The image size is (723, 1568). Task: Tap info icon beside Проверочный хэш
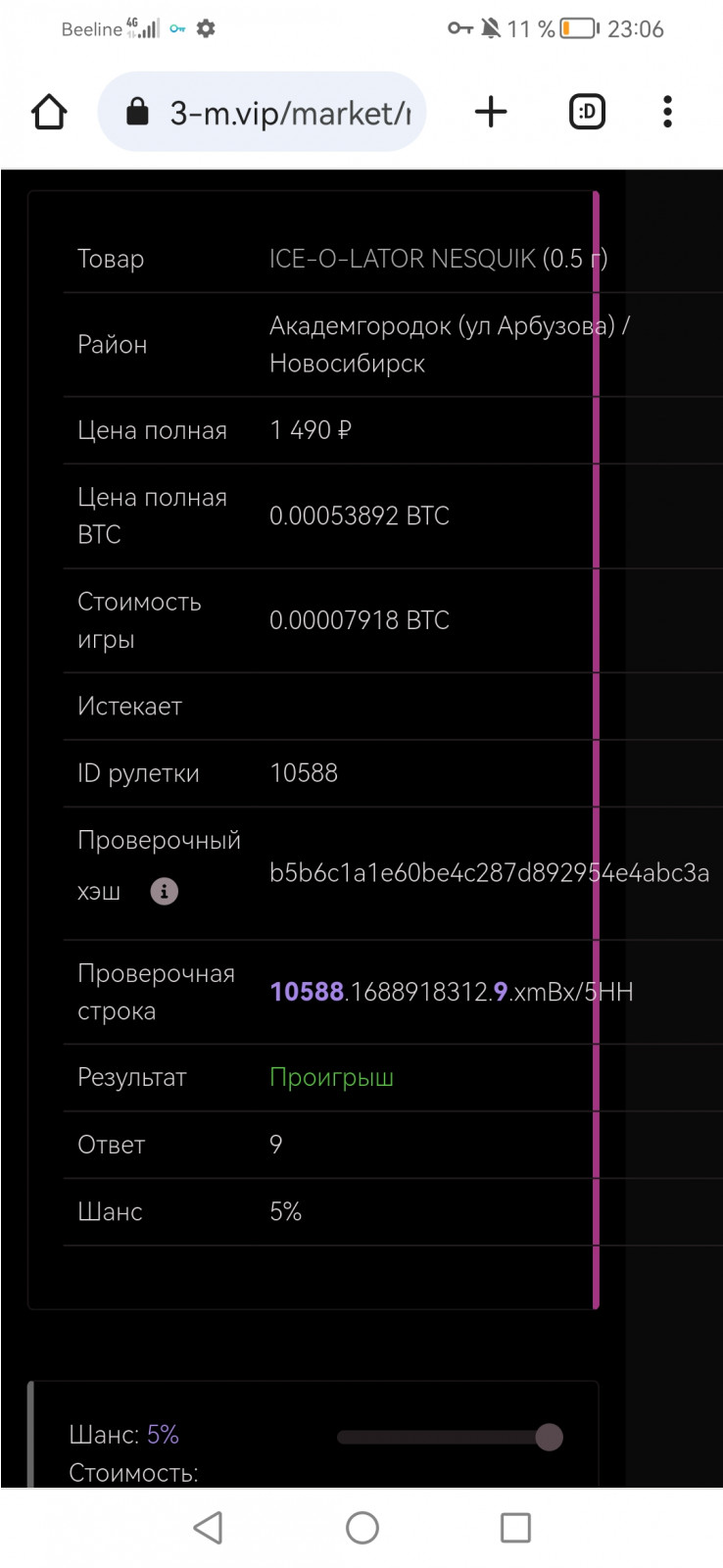click(x=164, y=891)
